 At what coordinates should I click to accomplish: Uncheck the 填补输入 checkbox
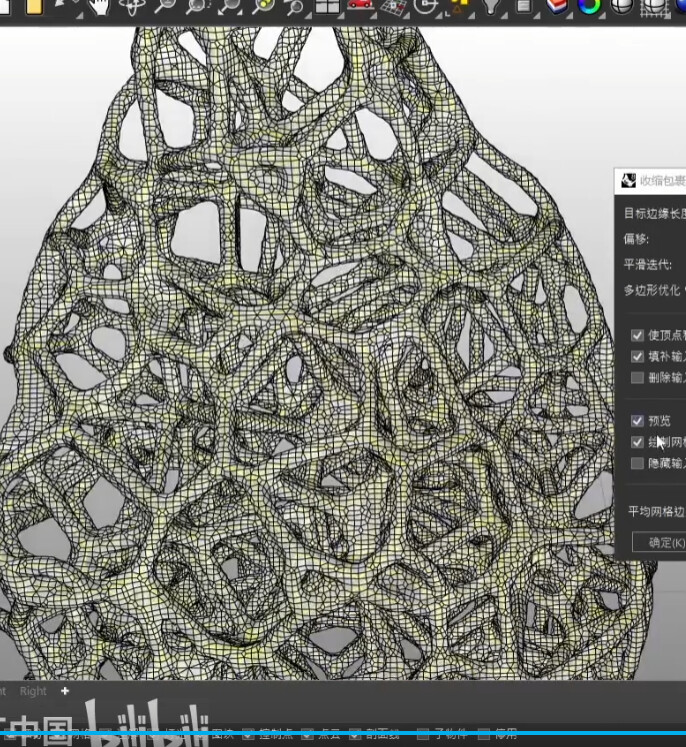(x=638, y=356)
